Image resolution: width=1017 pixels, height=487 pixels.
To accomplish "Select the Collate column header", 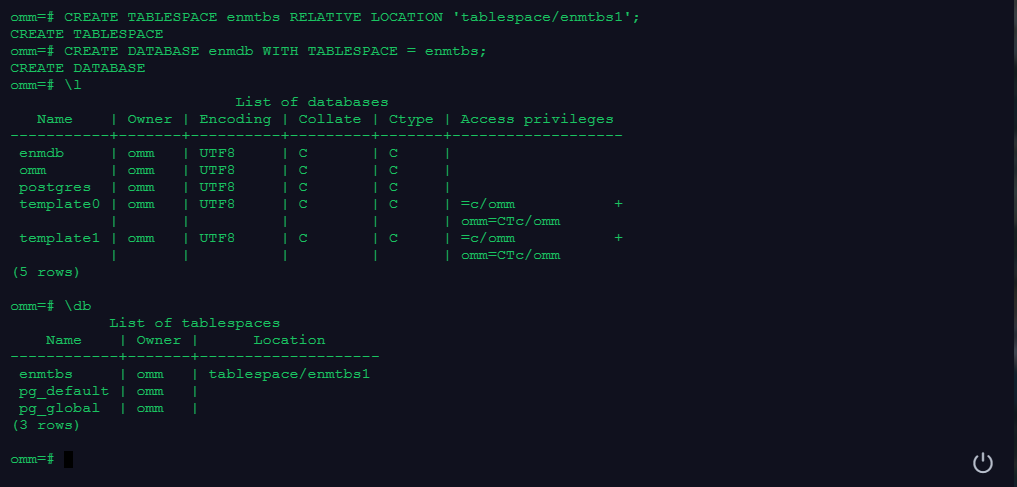I will [328, 119].
